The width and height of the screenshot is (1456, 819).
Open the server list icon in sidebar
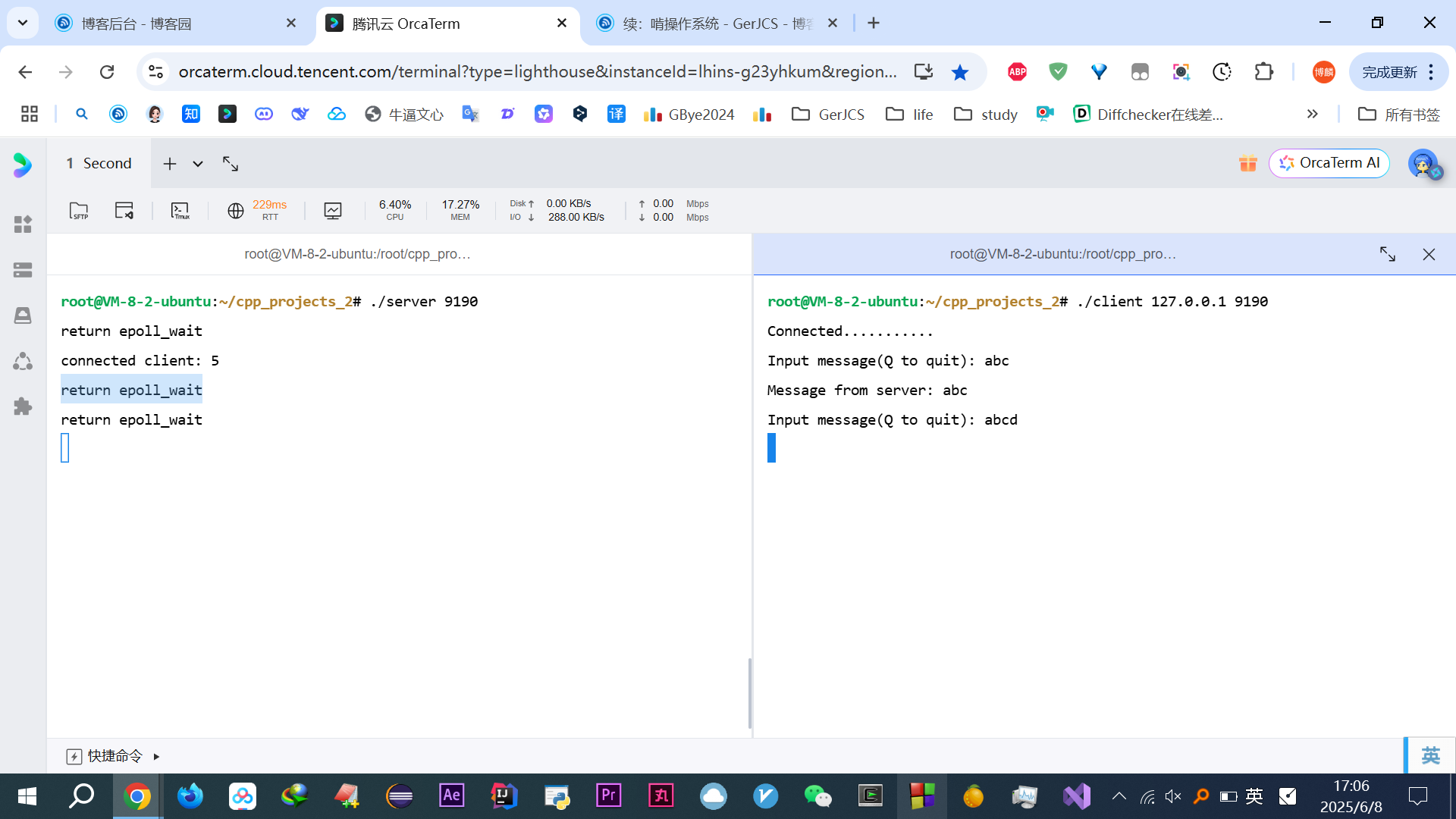tap(23, 270)
